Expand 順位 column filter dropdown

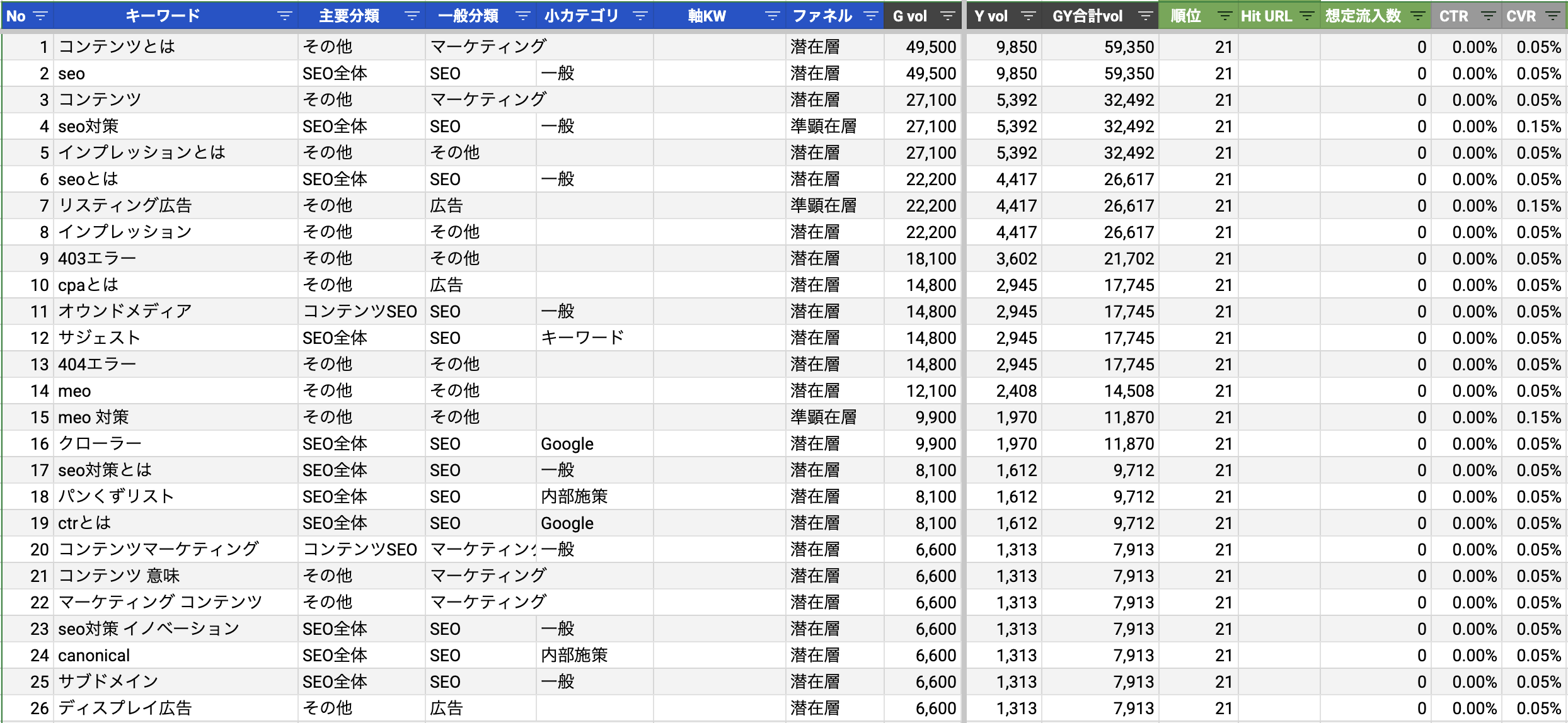pos(1225,16)
